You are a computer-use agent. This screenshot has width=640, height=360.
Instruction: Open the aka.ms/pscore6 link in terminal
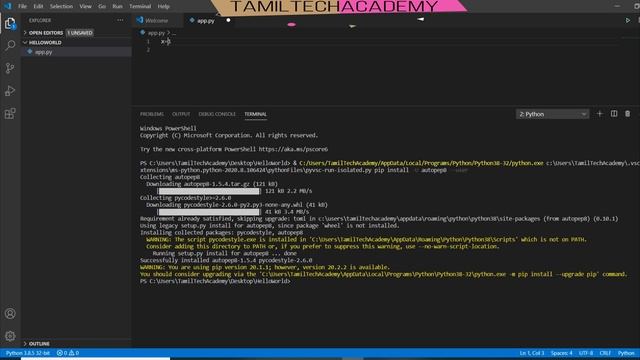(x=293, y=149)
